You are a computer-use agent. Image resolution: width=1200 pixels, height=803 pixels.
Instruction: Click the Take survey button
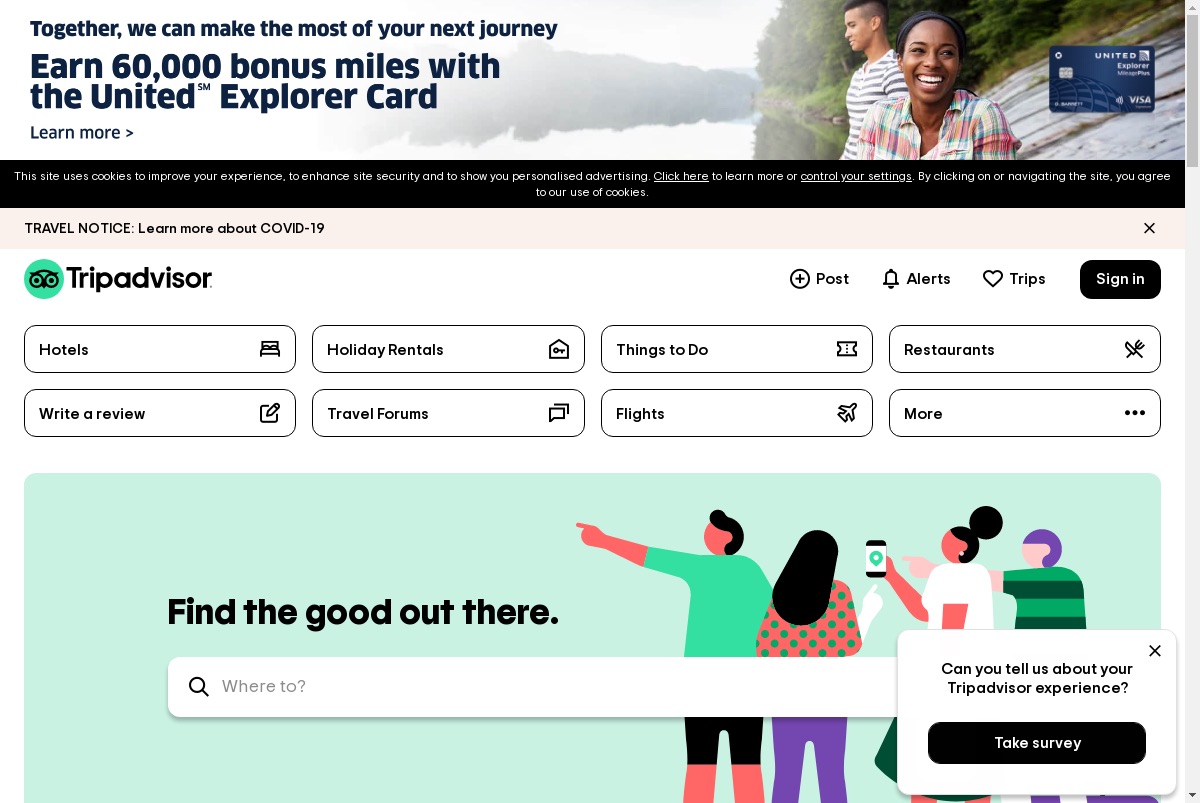tap(1037, 743)
